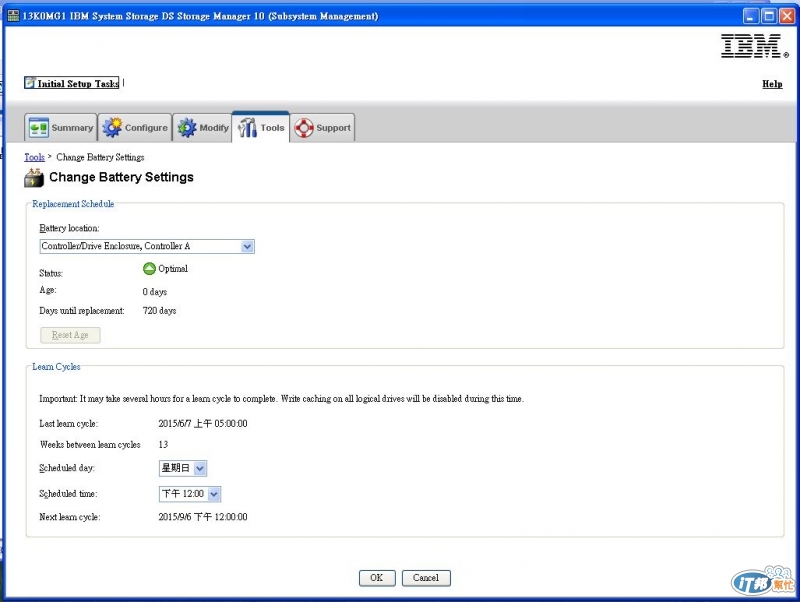Switch to the Configure tab

tap(135, 128)
